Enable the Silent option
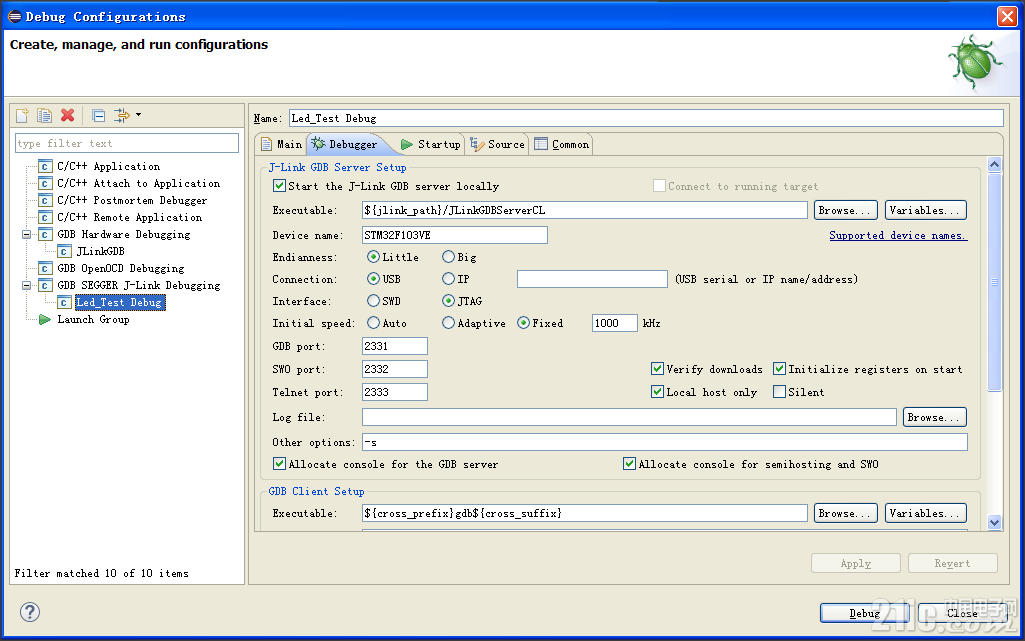This screenshot has width=1025, height=641. [x=779, y=392]
